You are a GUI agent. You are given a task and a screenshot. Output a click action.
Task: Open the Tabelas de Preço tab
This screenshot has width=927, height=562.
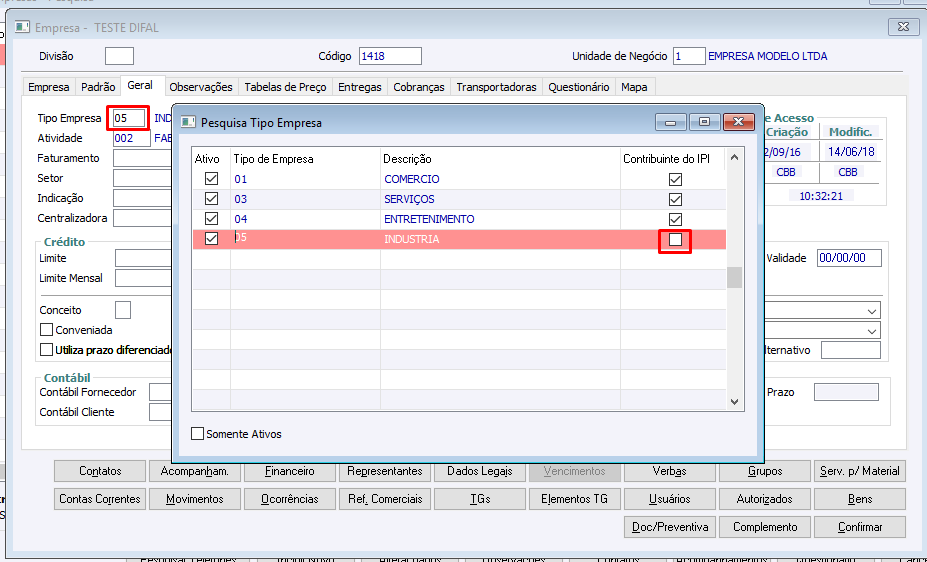(x=286, y=87)
